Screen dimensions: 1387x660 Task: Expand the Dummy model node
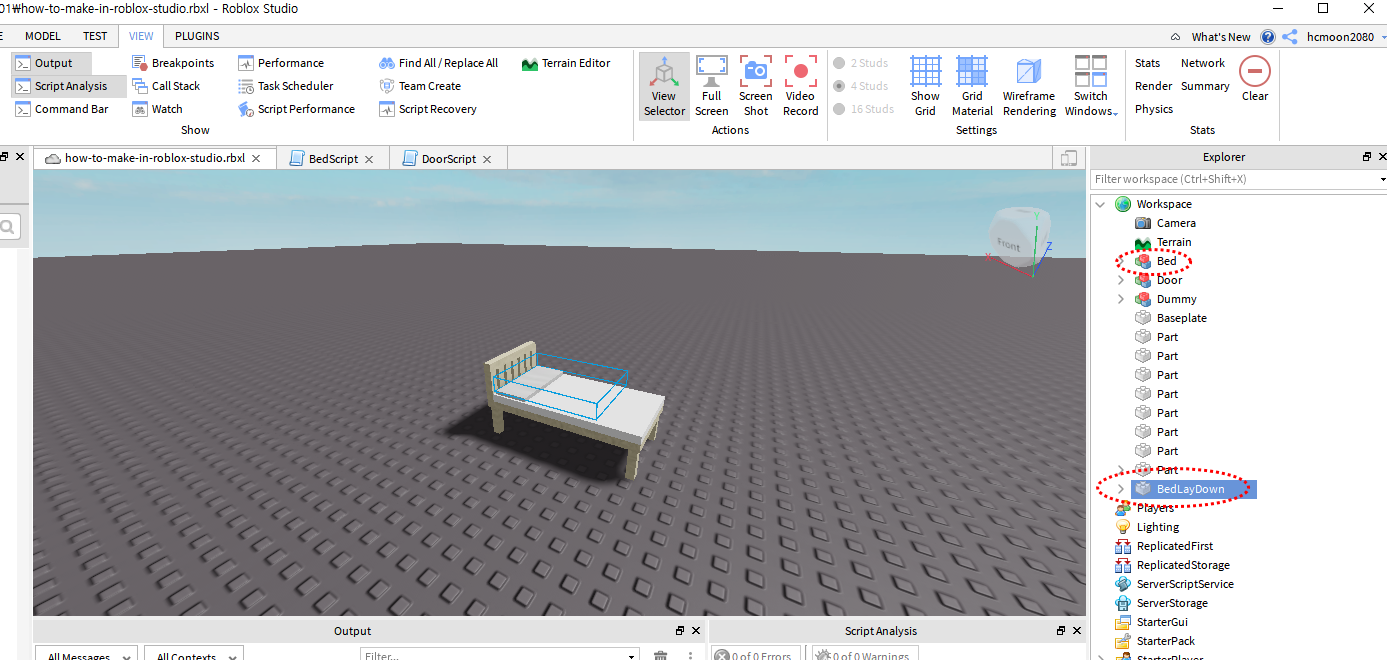pyautogui.click(x=1121, y=299)
